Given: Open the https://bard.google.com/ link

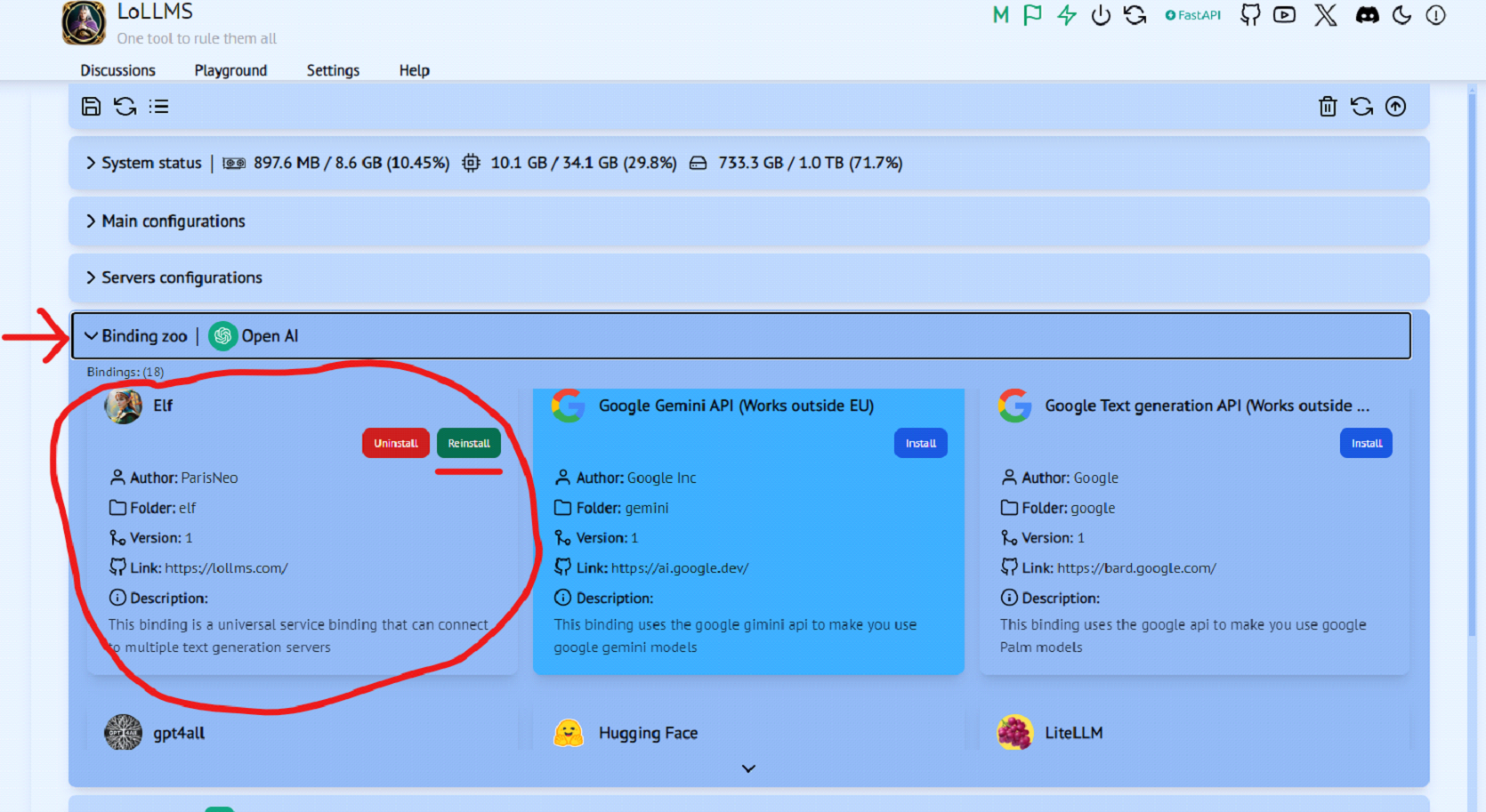Looking at the screenshot, I should point(1136,568).
